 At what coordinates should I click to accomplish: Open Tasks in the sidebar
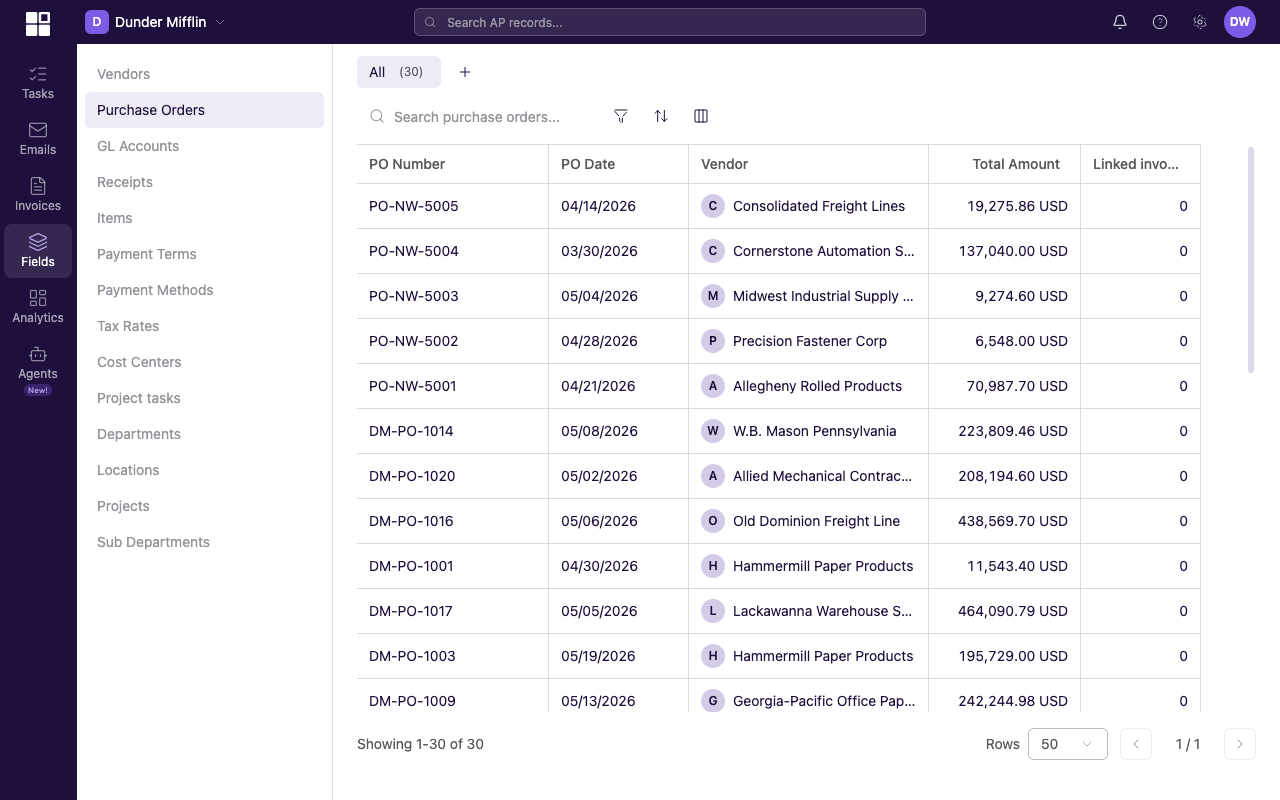[38, 82]
